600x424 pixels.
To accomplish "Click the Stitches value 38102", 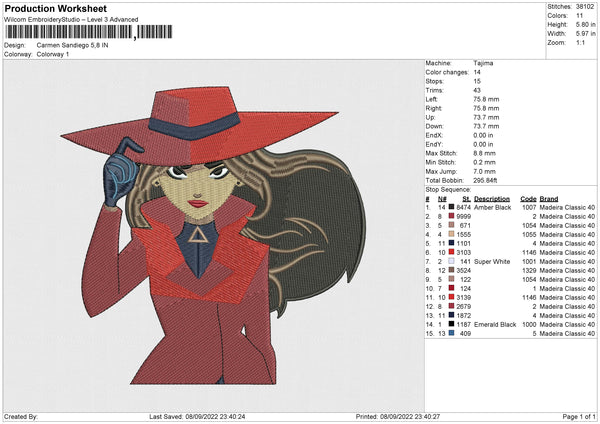I will [x=585, y=7].
